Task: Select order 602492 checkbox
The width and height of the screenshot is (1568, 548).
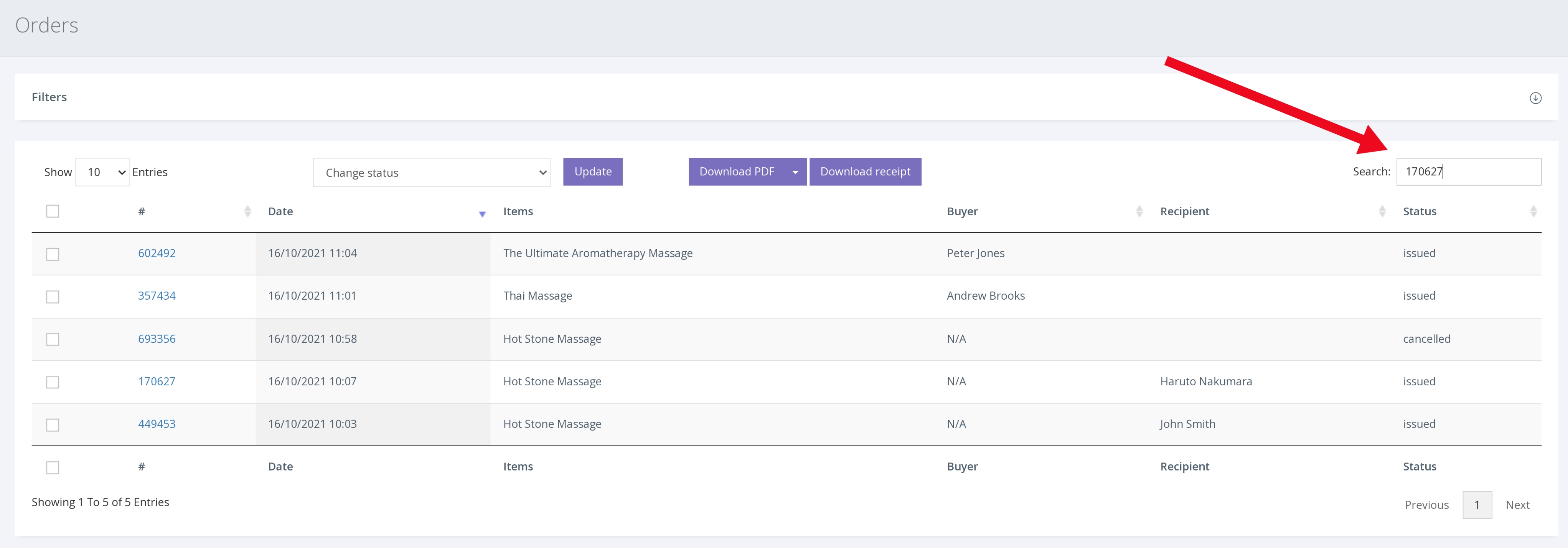Action: pos(53,254)
